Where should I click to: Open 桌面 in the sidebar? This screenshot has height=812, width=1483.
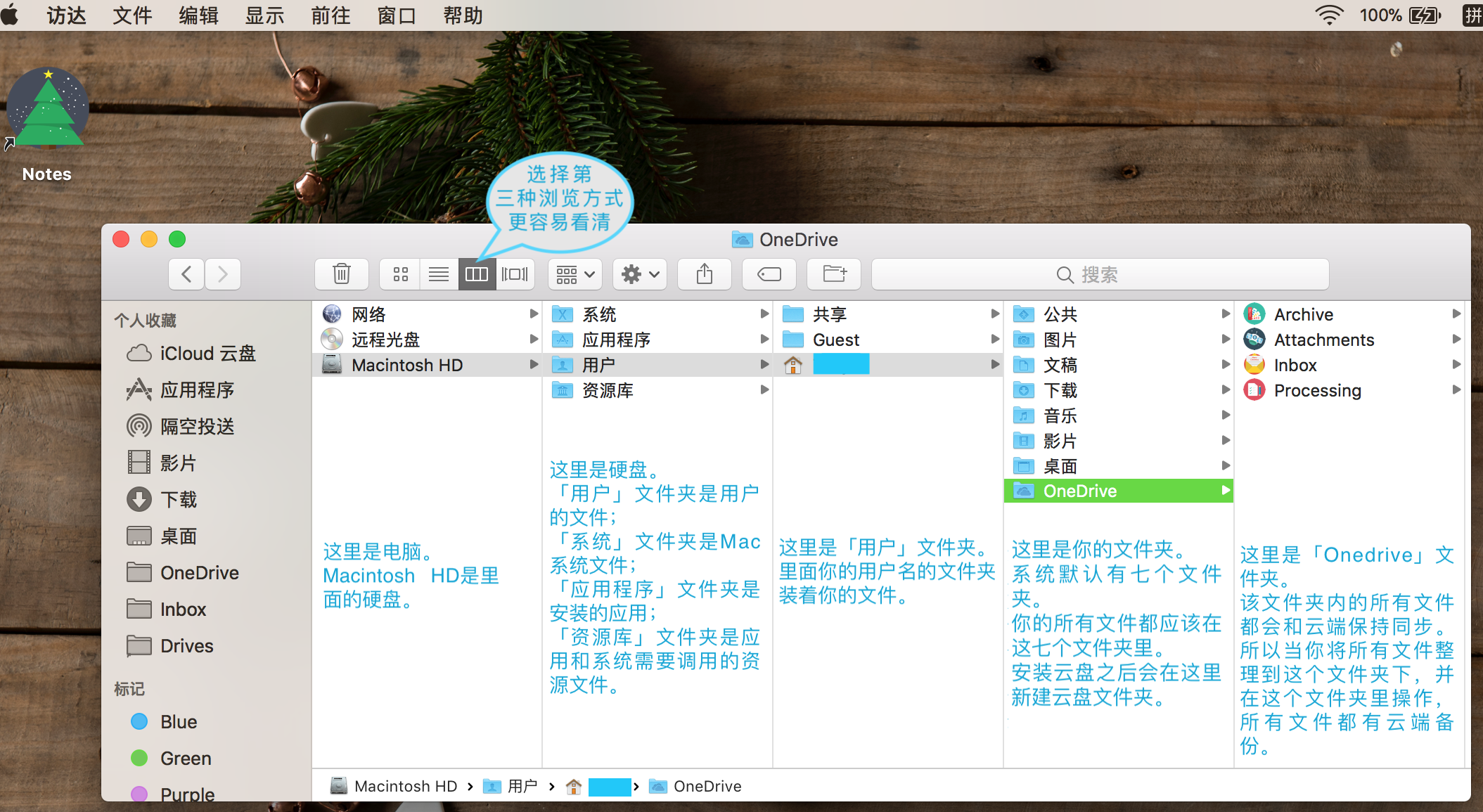[161, 536]
